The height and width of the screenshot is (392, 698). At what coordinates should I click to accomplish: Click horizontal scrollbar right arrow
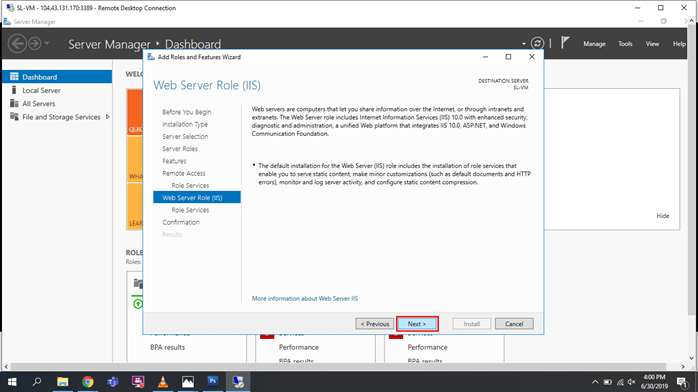(683, 367)
